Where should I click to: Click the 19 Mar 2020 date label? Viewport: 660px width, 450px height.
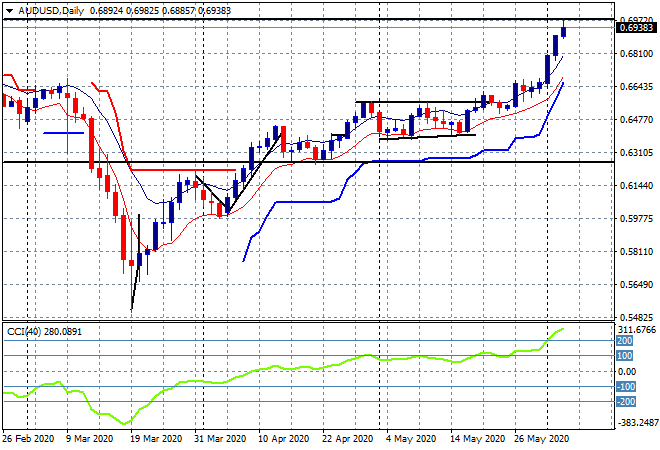(x=156, y=439)
